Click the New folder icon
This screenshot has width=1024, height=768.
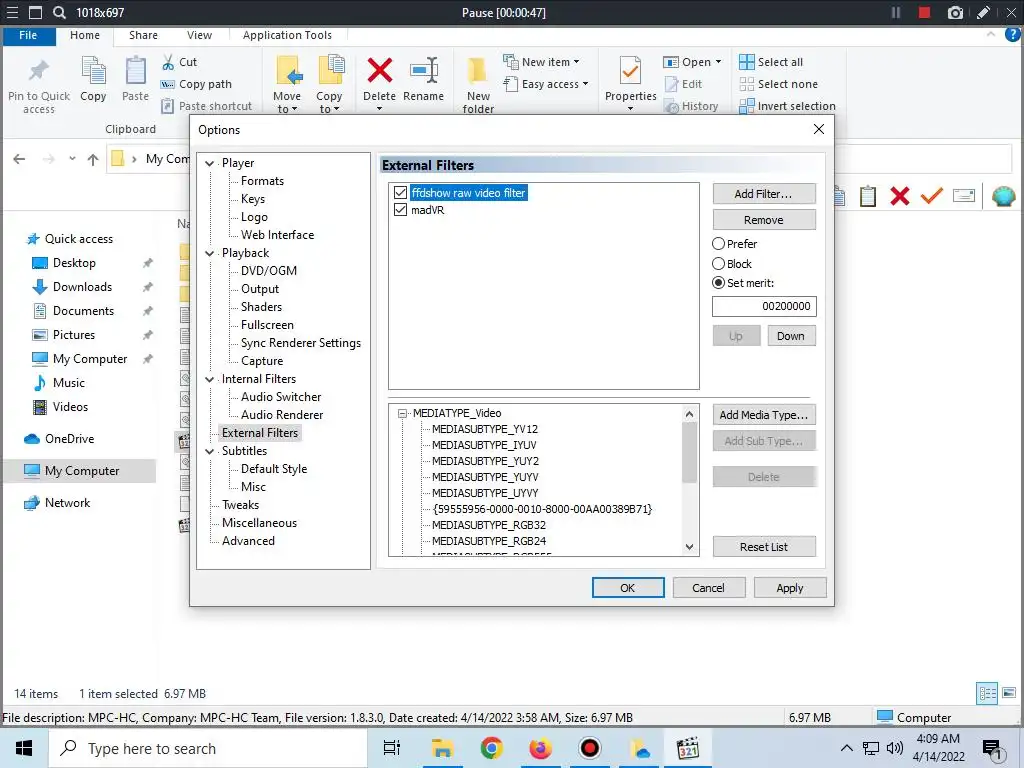tap(477, 71)
